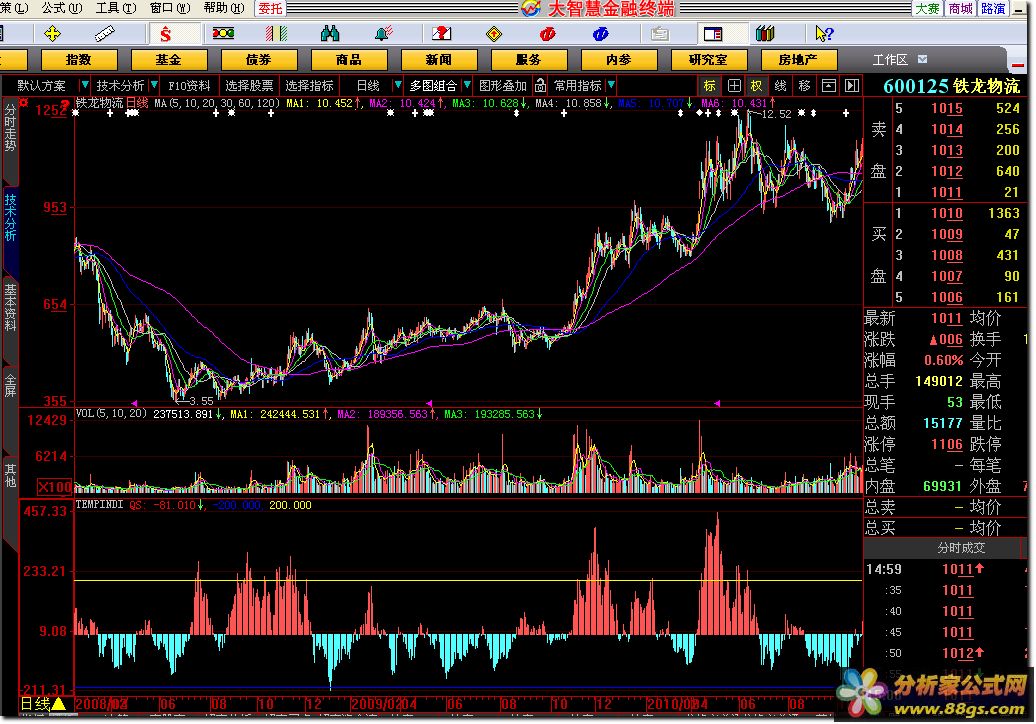Click the red dollar sign toolbar icon
Viewport: 1036px width, 724px height.
(x=165, y=34)
